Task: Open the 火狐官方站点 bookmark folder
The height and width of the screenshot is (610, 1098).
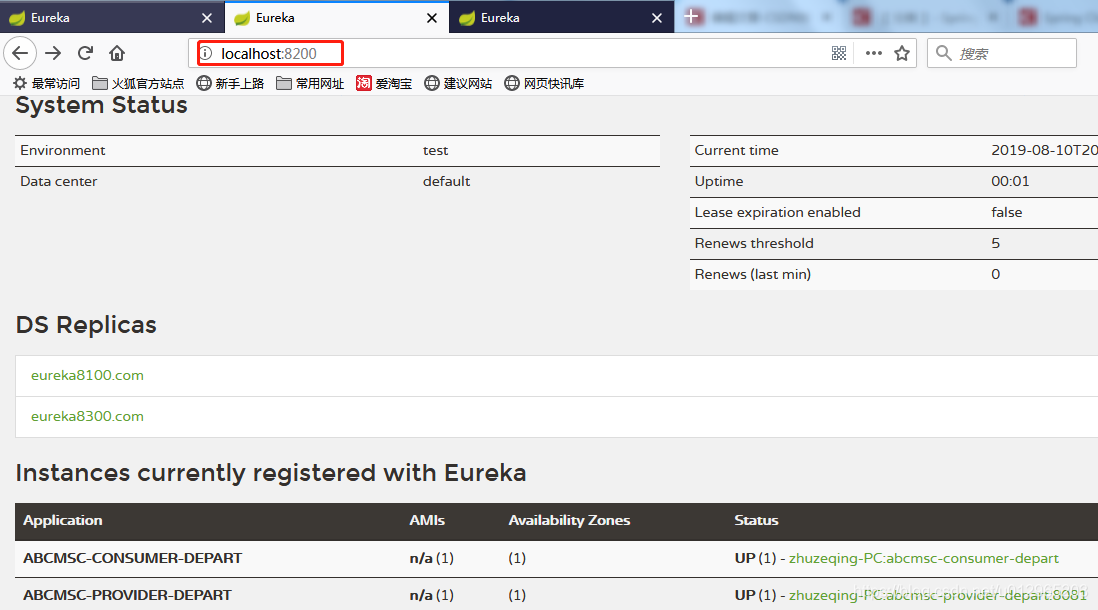Action: click(x=138, y=83)
